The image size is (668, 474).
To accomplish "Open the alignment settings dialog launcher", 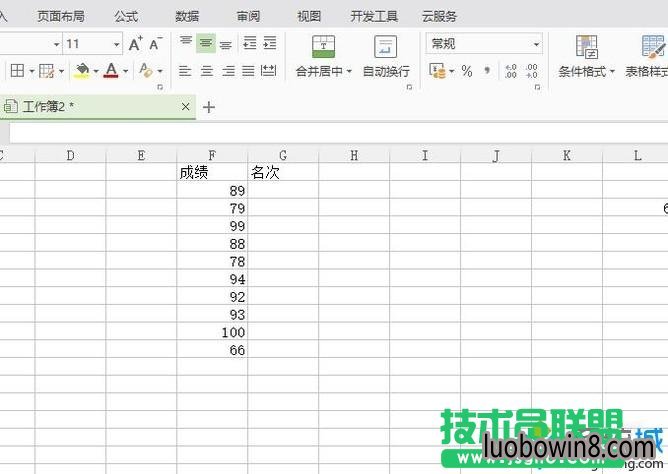I will point(409,87).
